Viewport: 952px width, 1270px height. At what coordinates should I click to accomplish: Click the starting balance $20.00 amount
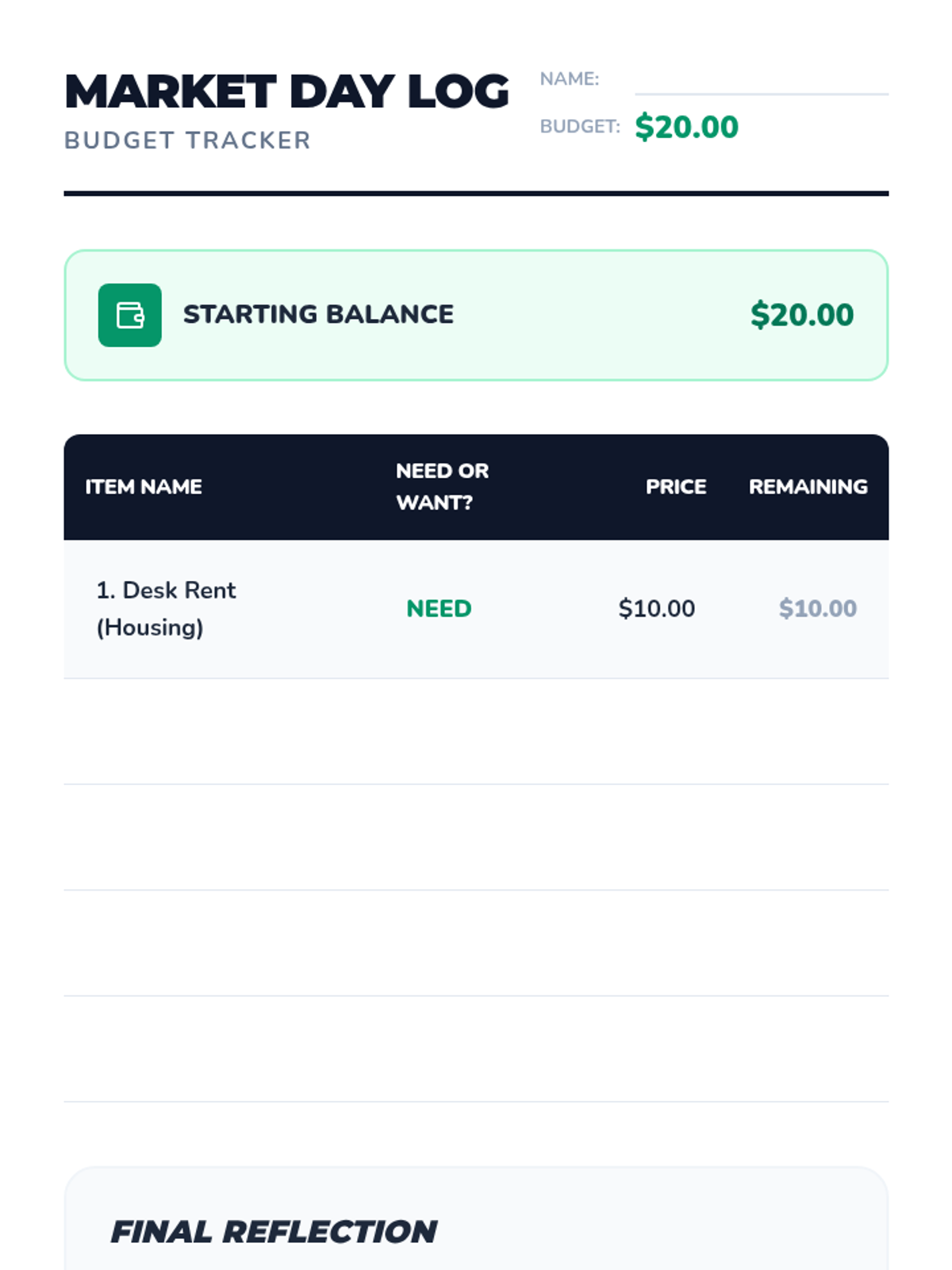coord(802,315)
